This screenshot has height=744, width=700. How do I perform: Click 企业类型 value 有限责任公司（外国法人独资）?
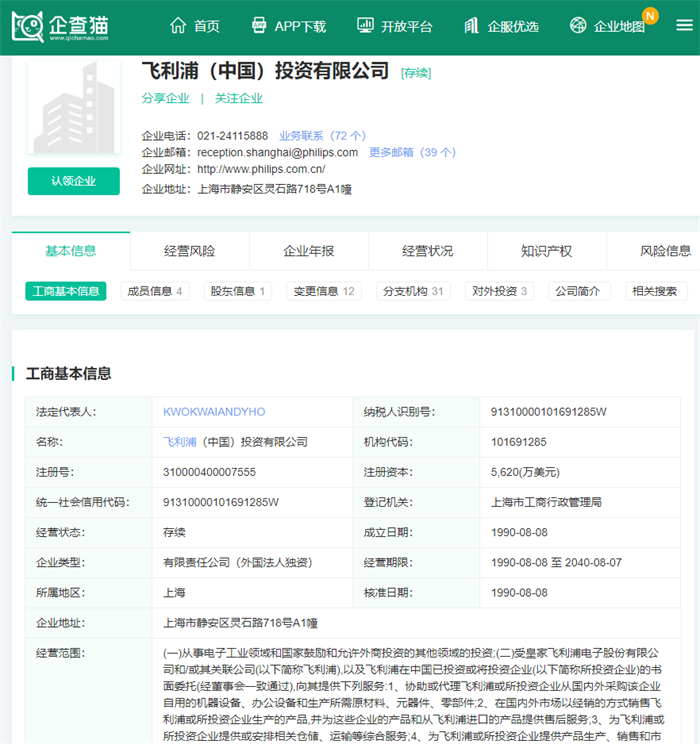(x=238, y=563)
